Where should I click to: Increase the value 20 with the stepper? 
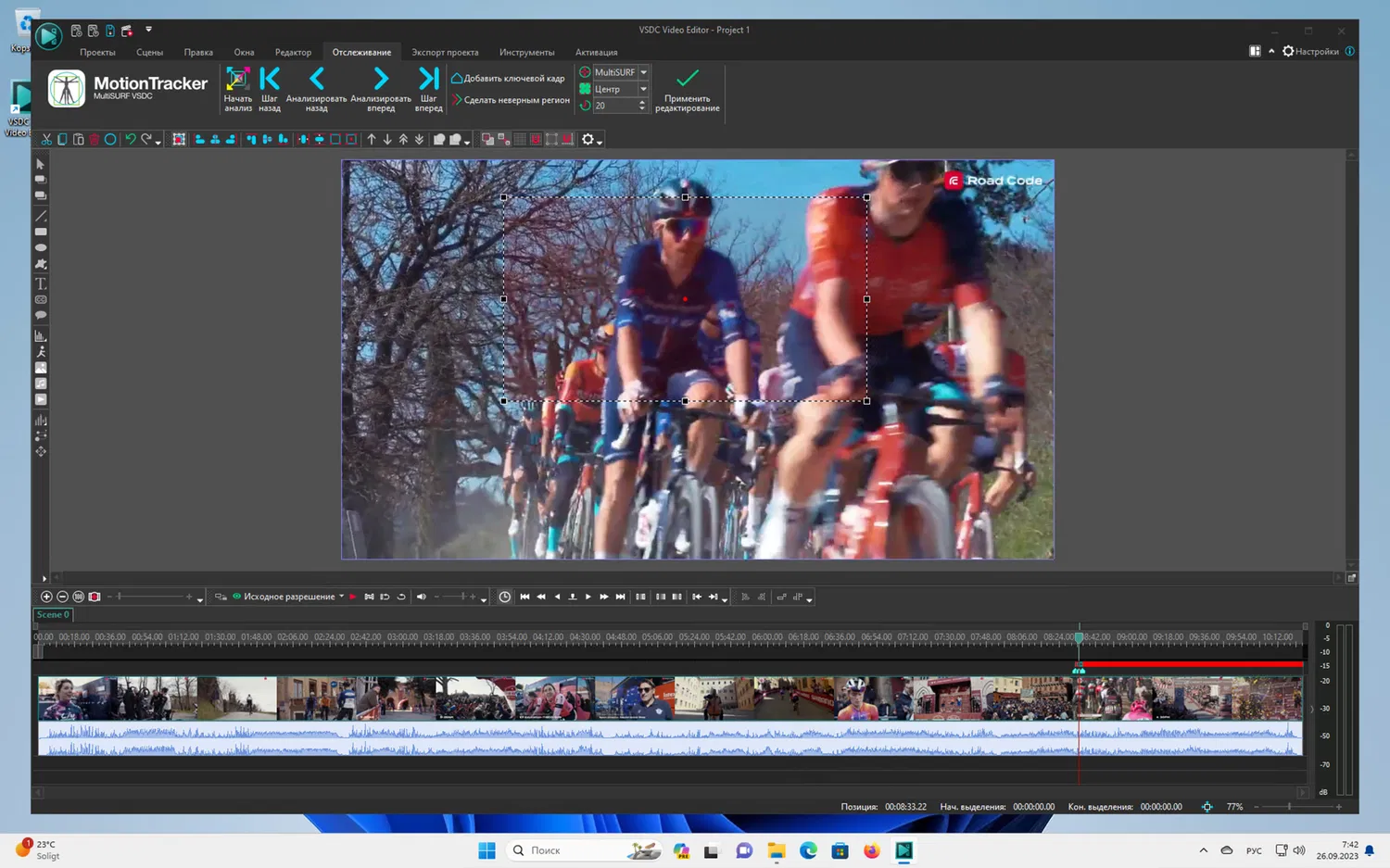tap(642, 103)
